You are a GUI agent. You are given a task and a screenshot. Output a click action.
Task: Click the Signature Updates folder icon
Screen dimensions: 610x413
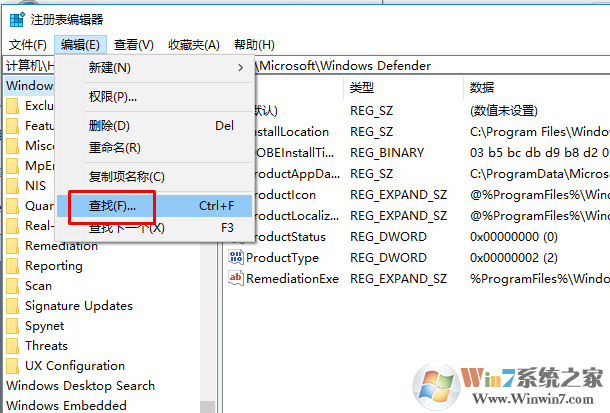[13, 306]
